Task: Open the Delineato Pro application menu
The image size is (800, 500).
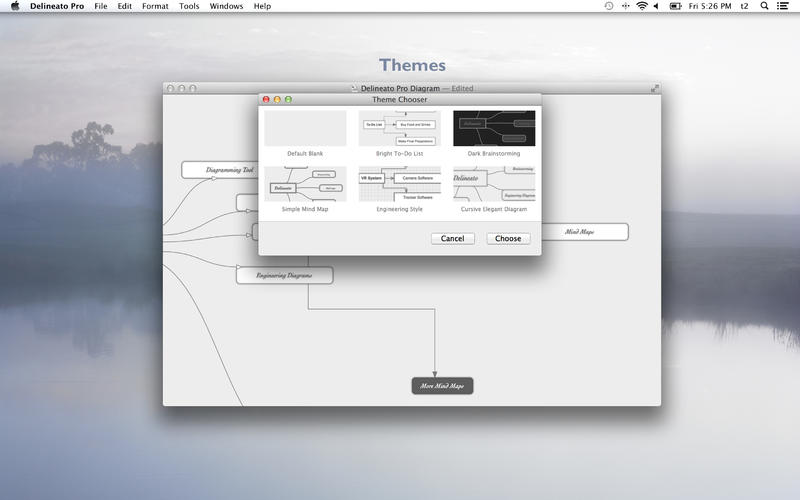Action: [57, 6]
